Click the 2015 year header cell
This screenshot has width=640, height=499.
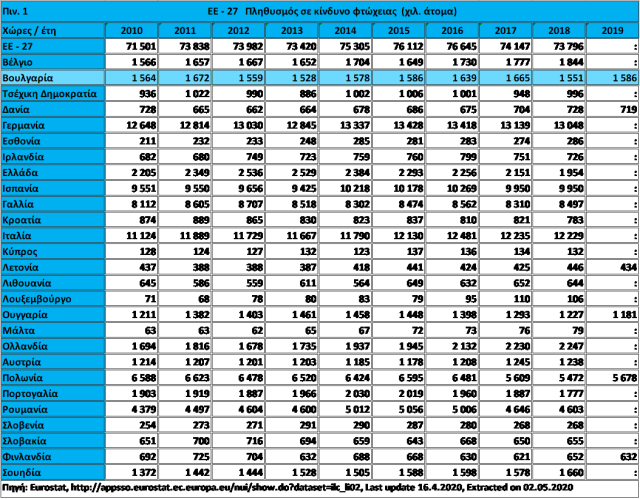coord(398,32)
